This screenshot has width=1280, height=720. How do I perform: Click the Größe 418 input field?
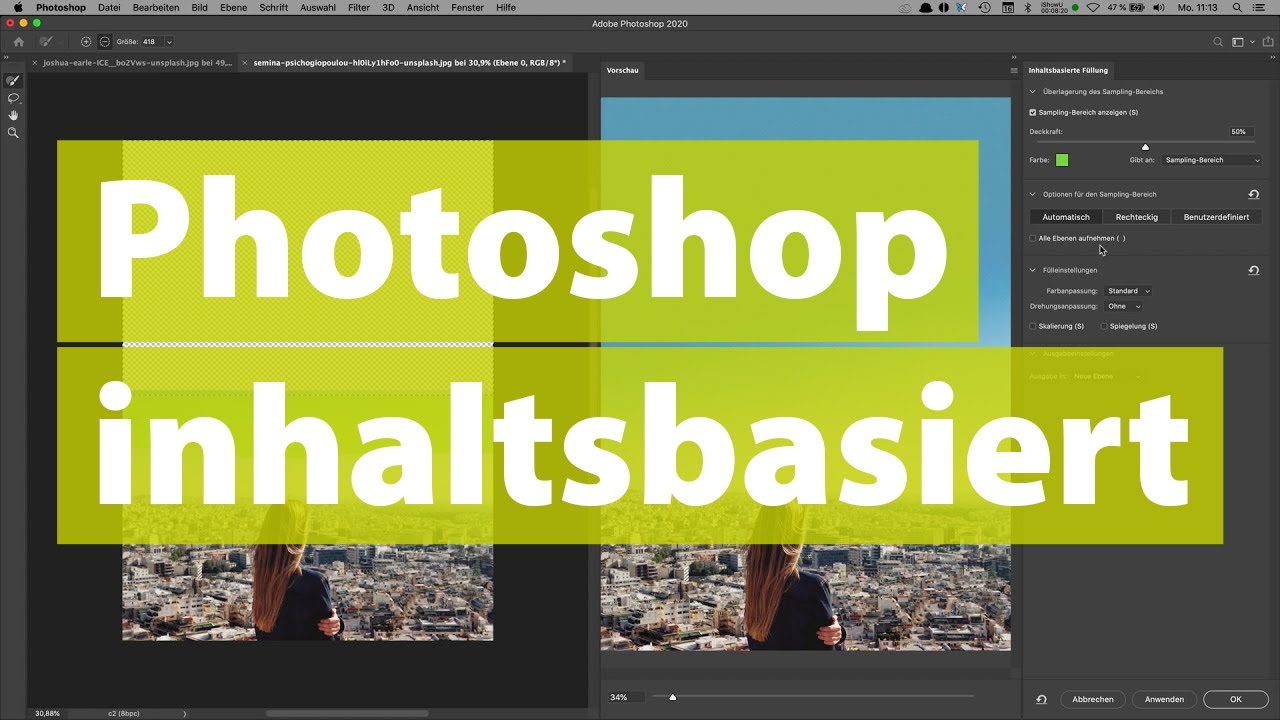(x=152, y=42)
